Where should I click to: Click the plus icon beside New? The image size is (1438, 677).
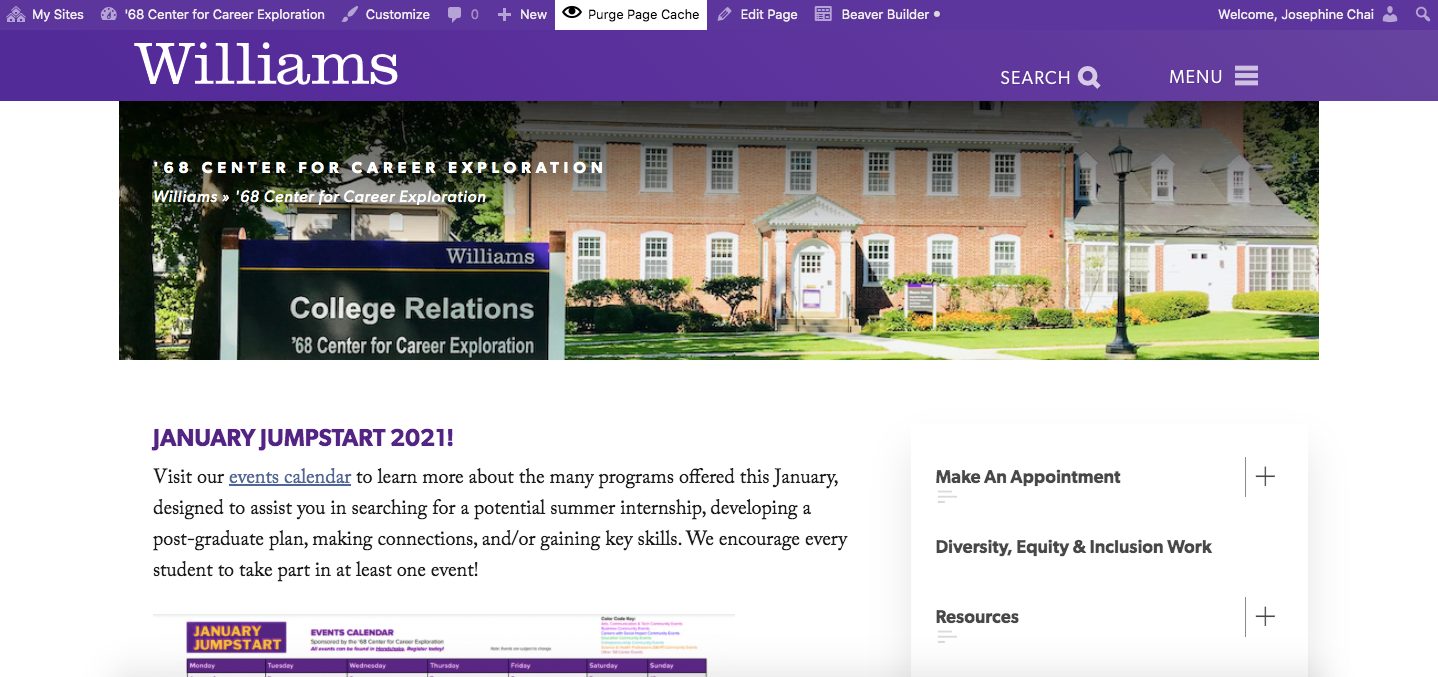(x=504, y=15)
